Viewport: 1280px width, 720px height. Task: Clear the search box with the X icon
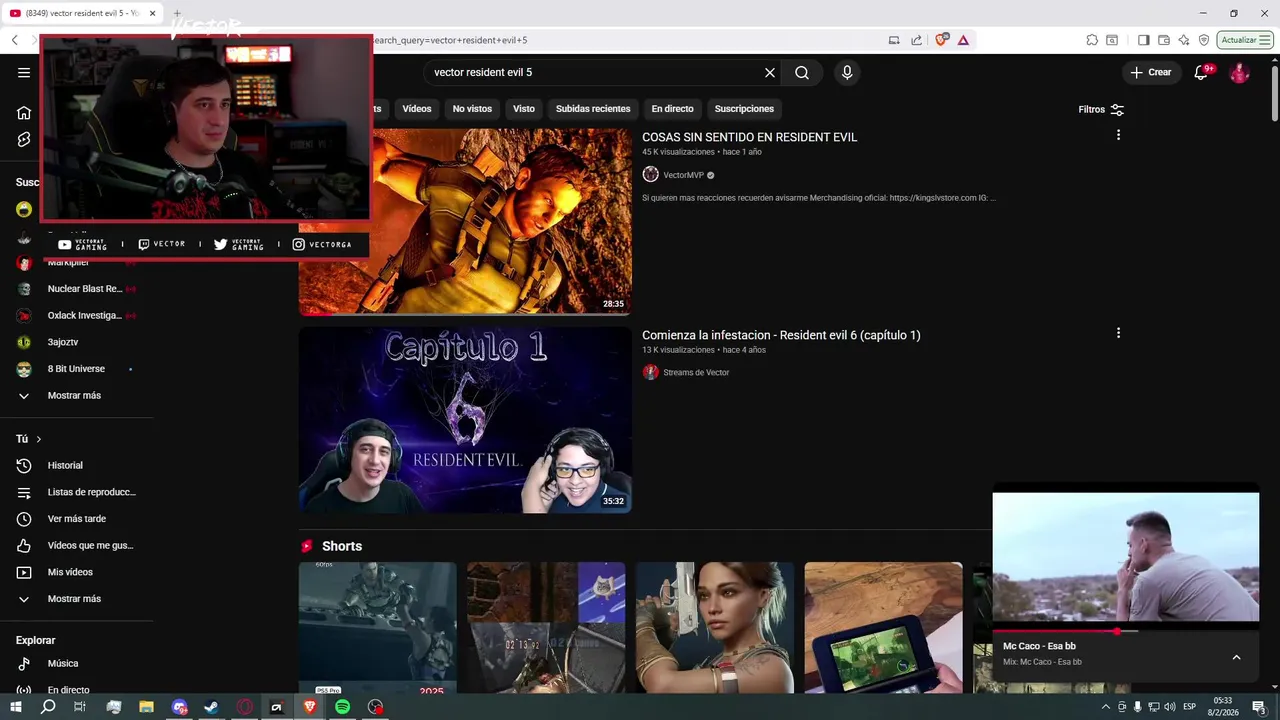coord(770,72)
